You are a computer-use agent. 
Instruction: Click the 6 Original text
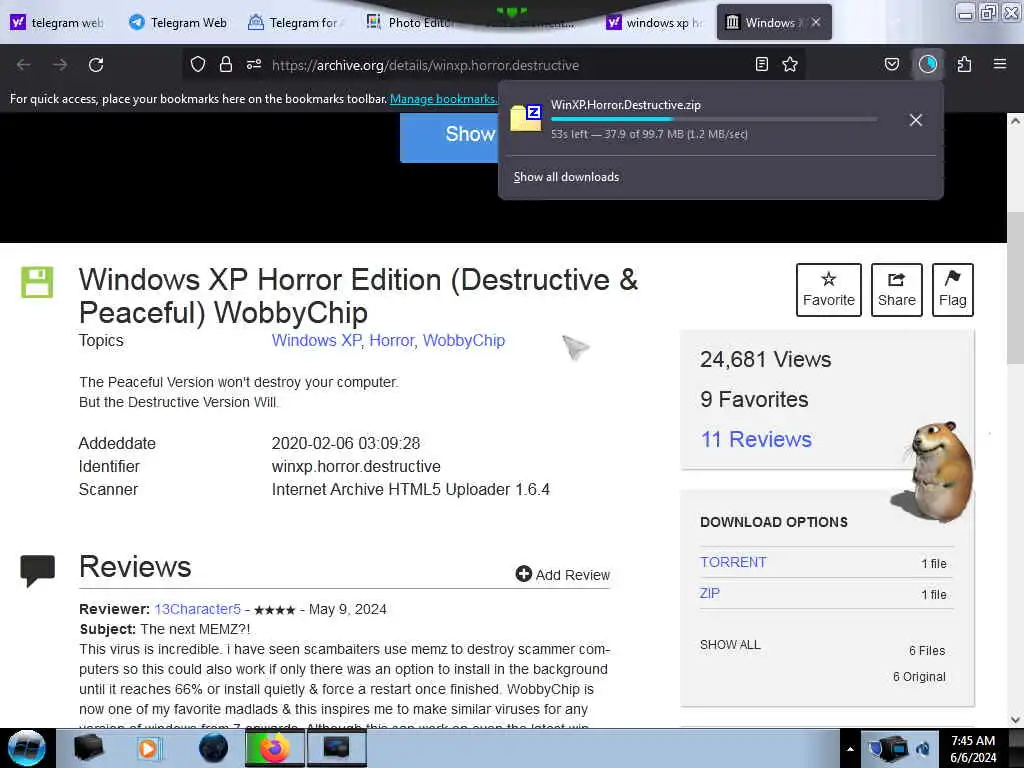(x=919, y=677)
